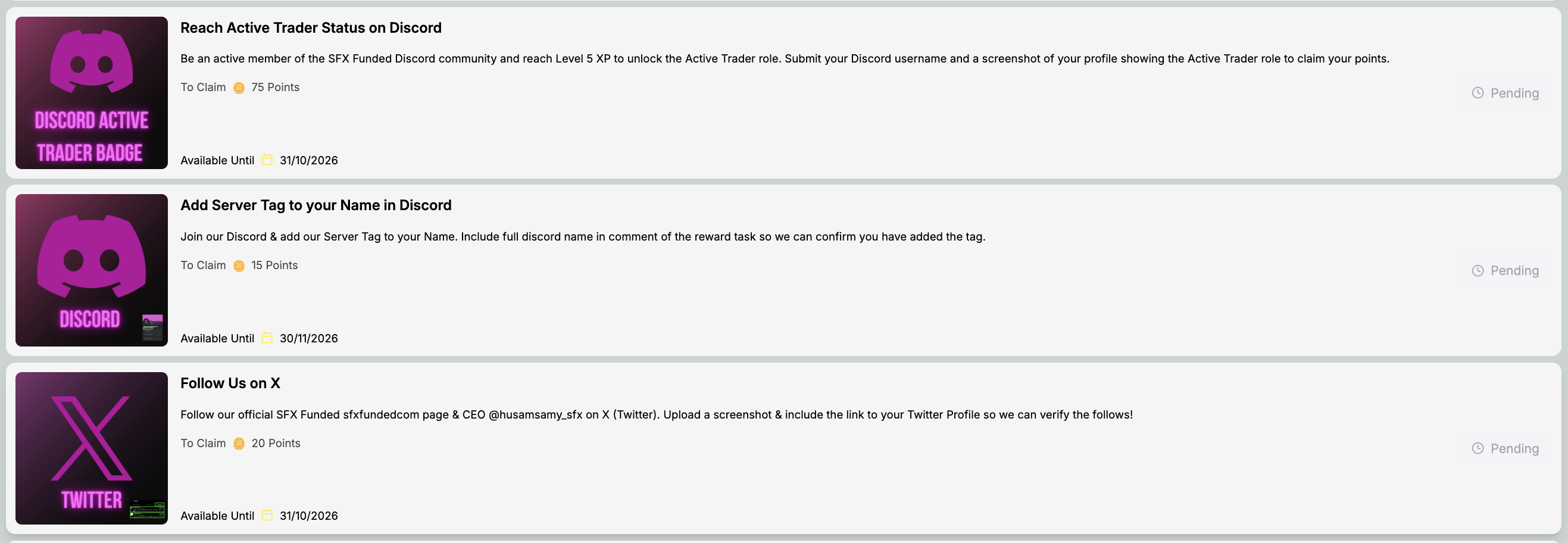Open the Reach Active Trader Status on Discord title
The image size is (1568, 543).
(311, 28)
